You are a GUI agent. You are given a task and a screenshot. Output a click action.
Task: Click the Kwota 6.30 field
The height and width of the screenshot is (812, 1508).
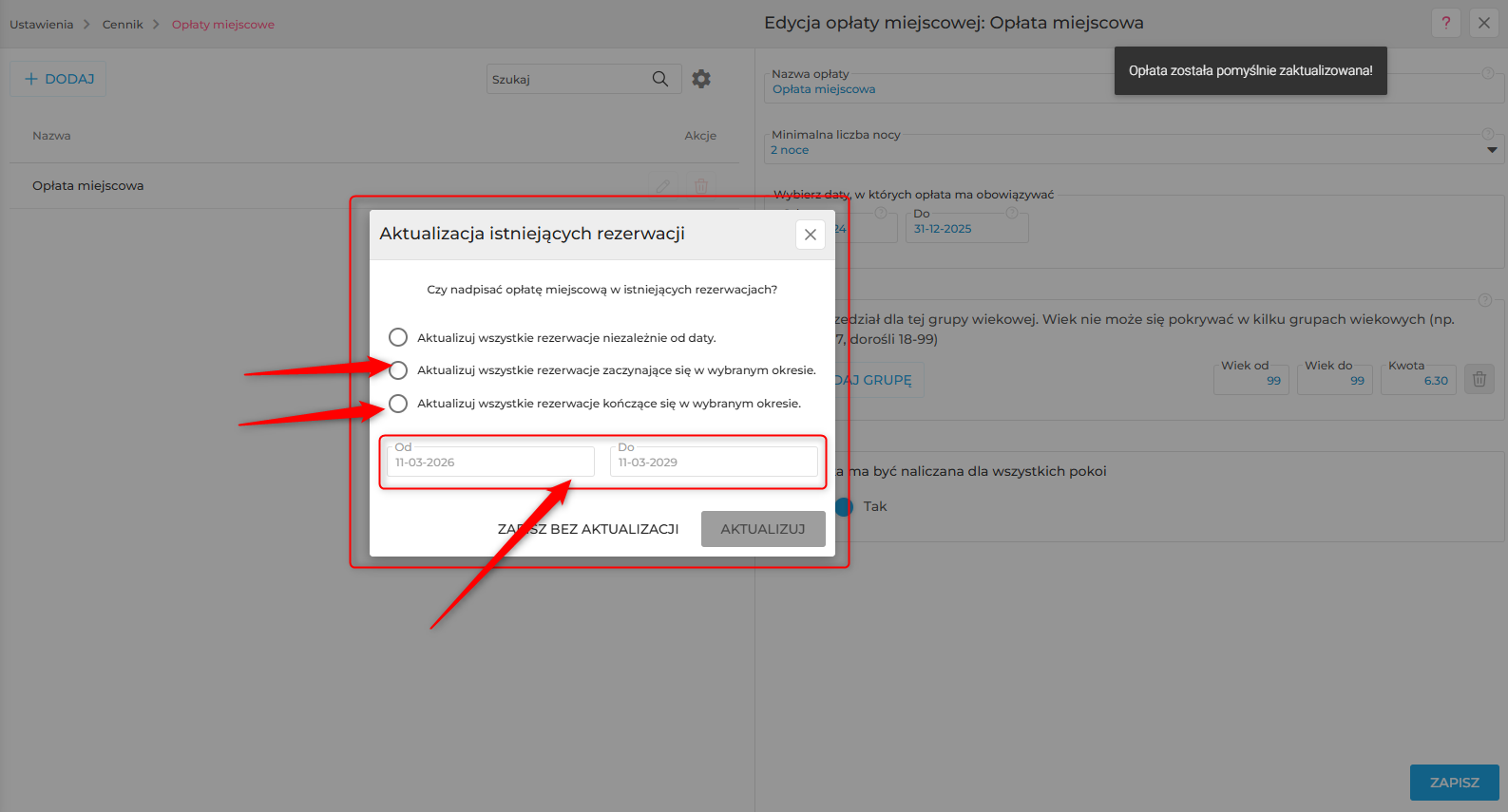pos(1419,380)
